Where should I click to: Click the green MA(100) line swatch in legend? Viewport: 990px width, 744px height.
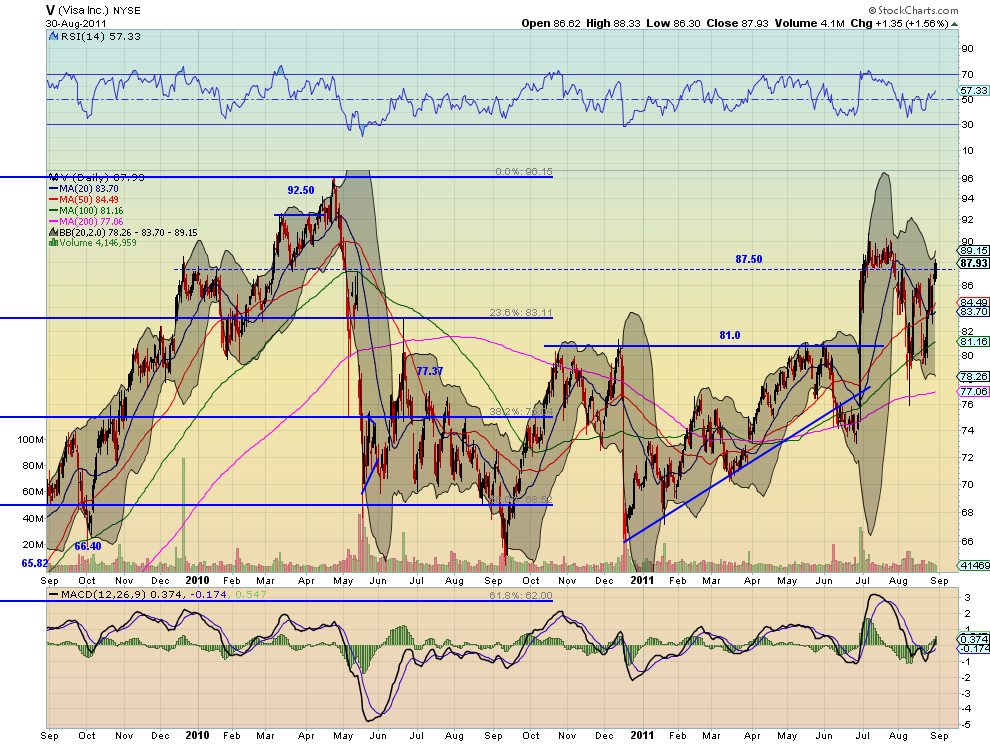click(53, 210)
